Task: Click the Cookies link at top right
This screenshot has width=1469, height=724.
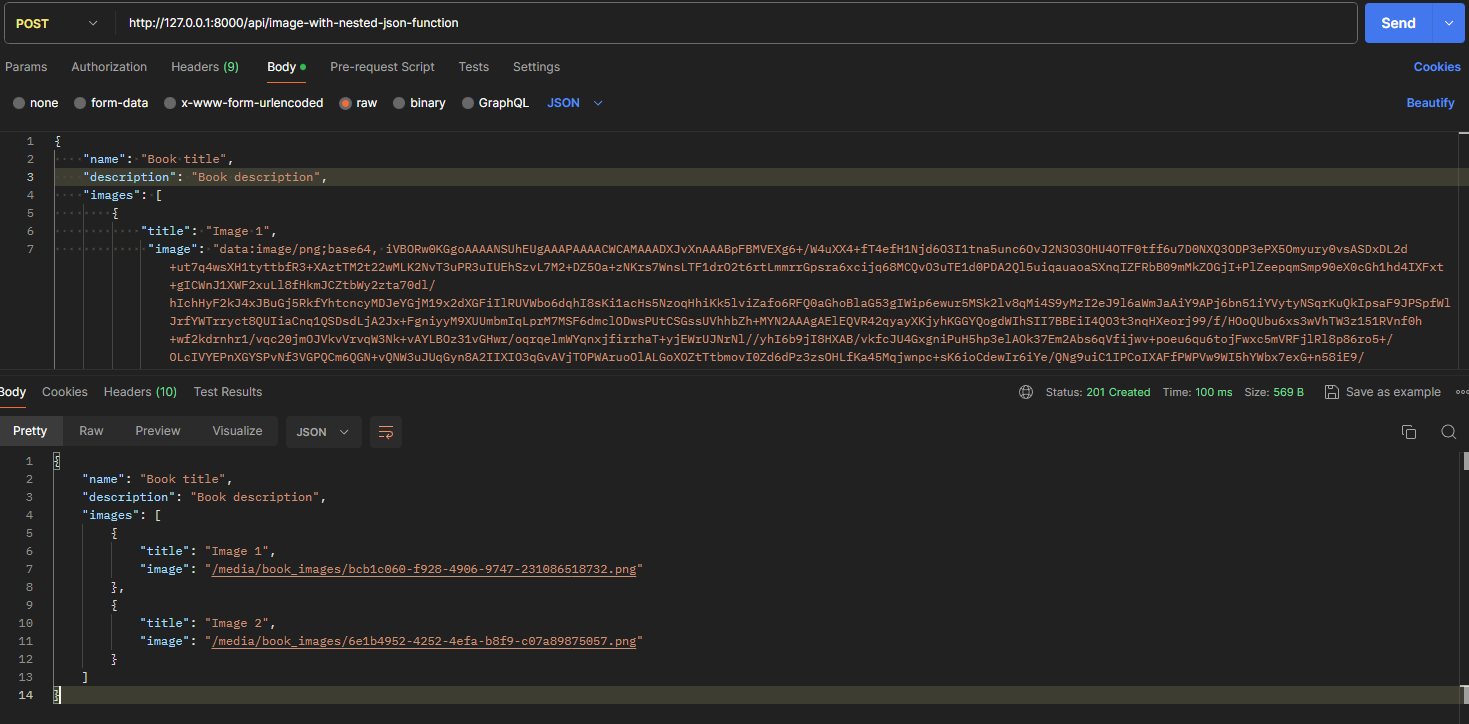Action: click(1437, 67)
